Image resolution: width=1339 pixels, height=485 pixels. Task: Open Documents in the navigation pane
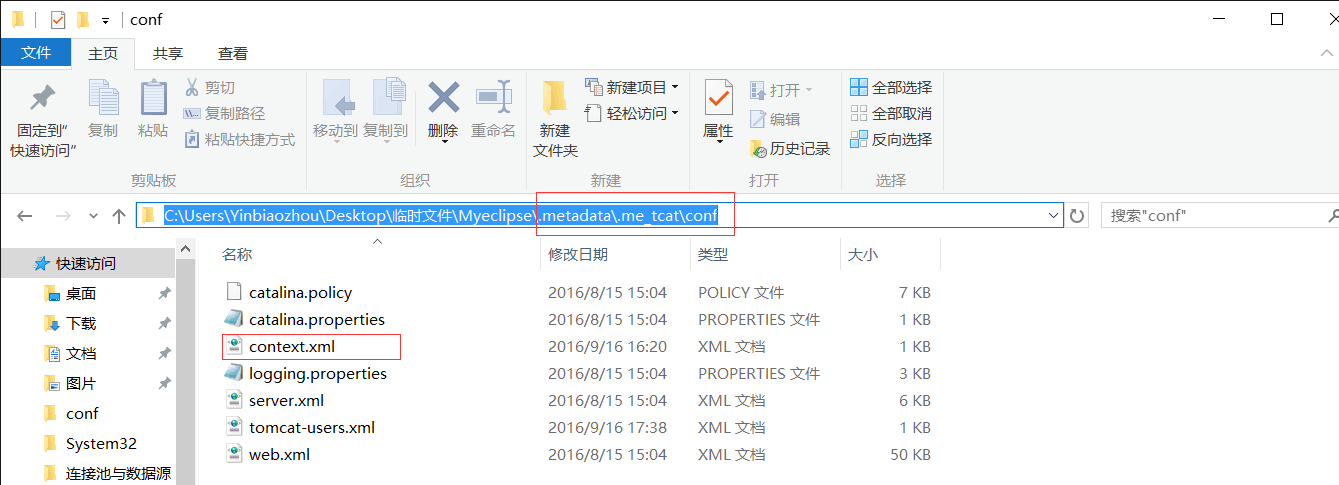81,353
